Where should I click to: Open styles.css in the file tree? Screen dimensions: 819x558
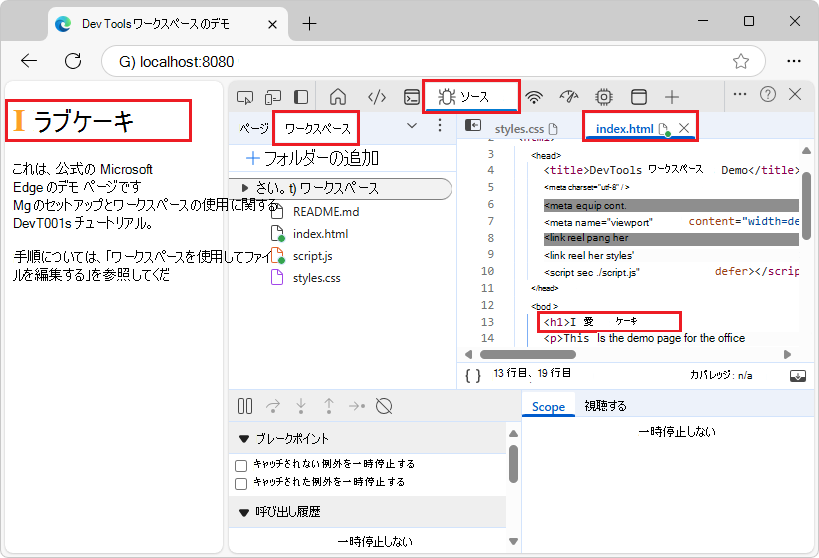point(317,278)
